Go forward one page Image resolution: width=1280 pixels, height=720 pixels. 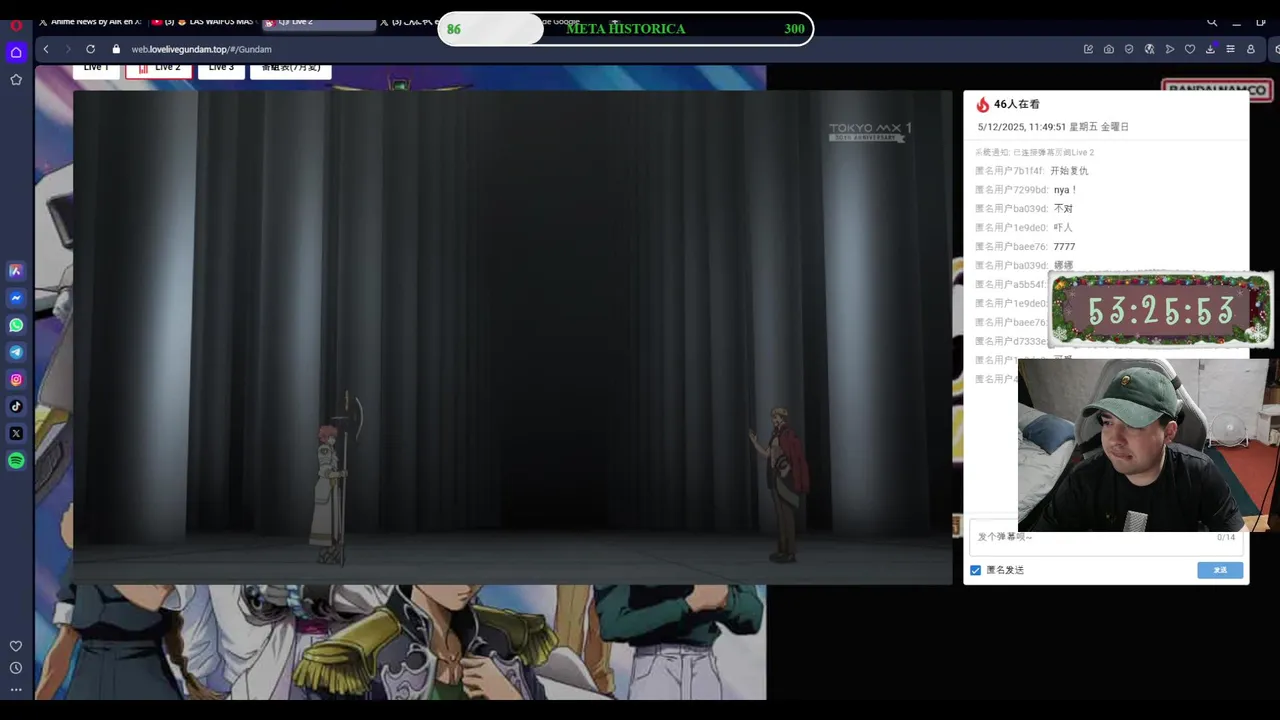tap(68, 49)
